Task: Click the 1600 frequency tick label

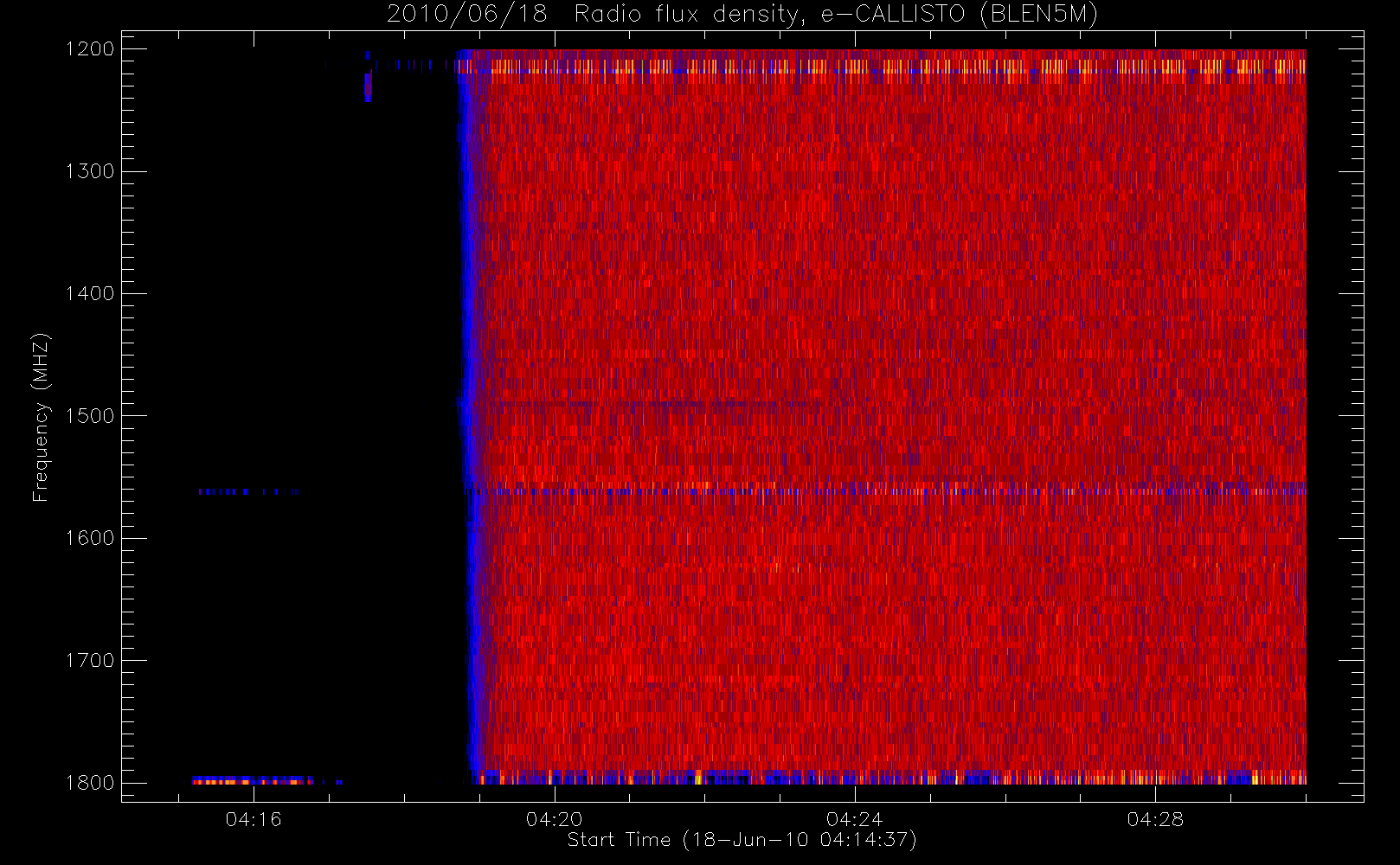Action: pos(90,538)
